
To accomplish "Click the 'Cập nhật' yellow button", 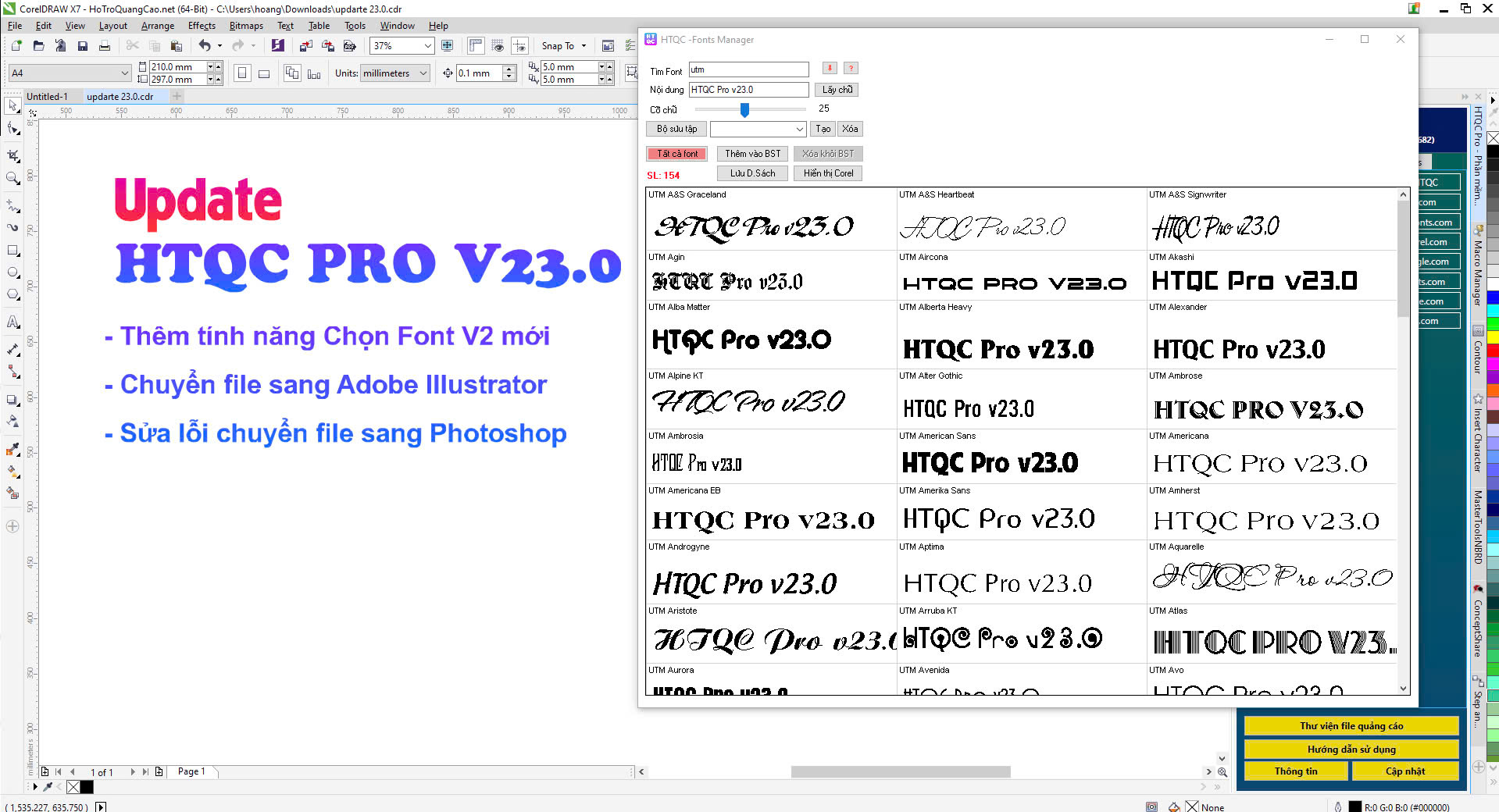I will 1404,771.
